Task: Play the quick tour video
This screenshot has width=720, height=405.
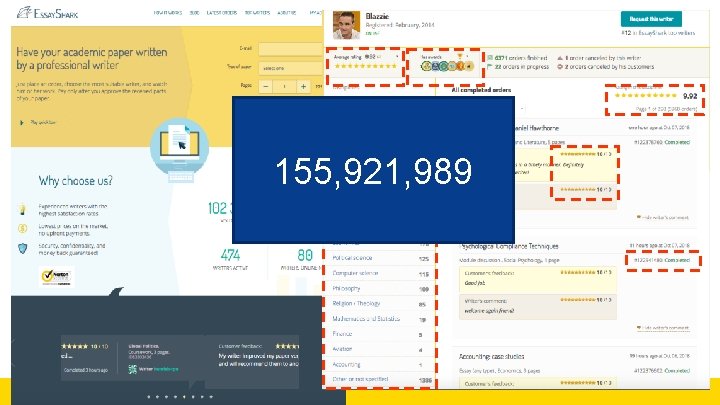Action: (39, 123)
